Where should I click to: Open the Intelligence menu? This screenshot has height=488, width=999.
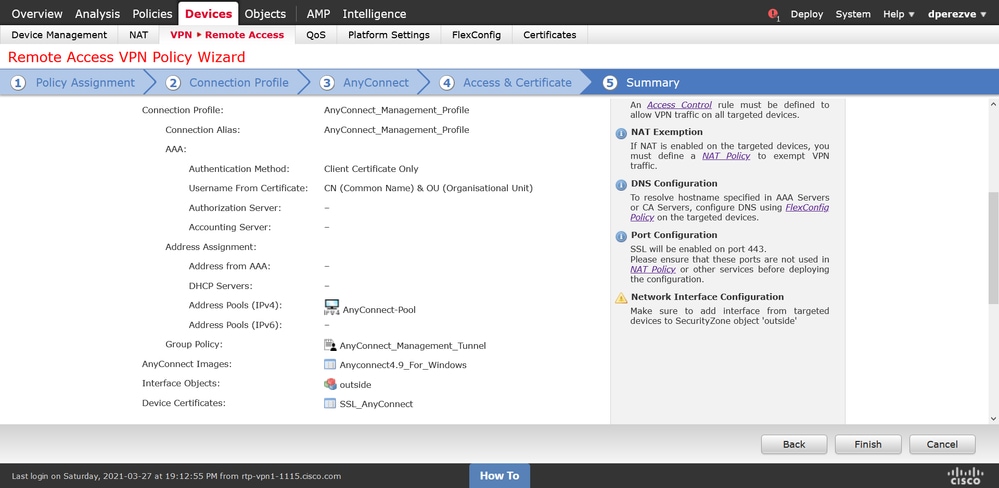[x=374, y=13]
